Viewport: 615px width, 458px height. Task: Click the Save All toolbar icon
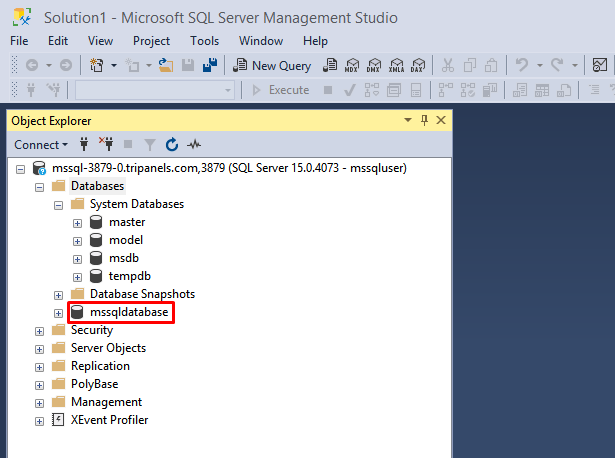pyautogui.click(x=211, y=65)
